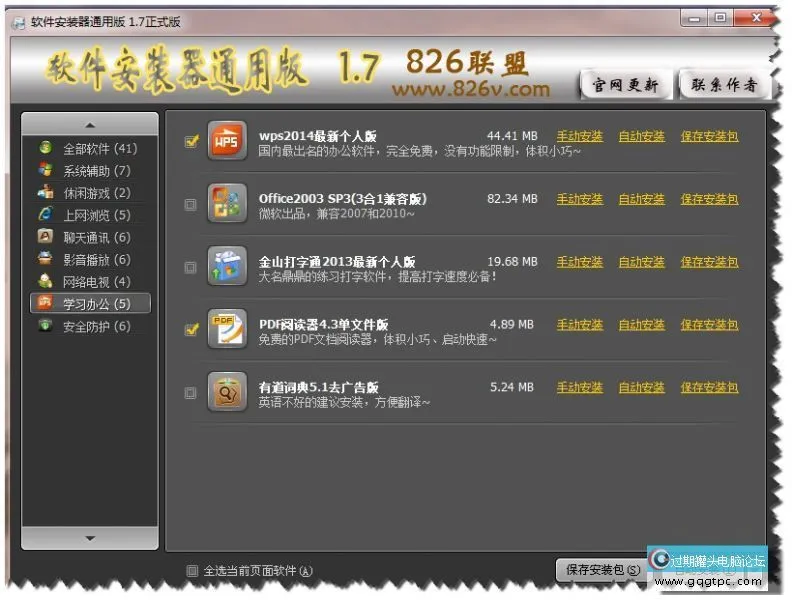
Task: Click 手动安装 for wps2014
Action: pyautogui.click(x=579, y=136)
